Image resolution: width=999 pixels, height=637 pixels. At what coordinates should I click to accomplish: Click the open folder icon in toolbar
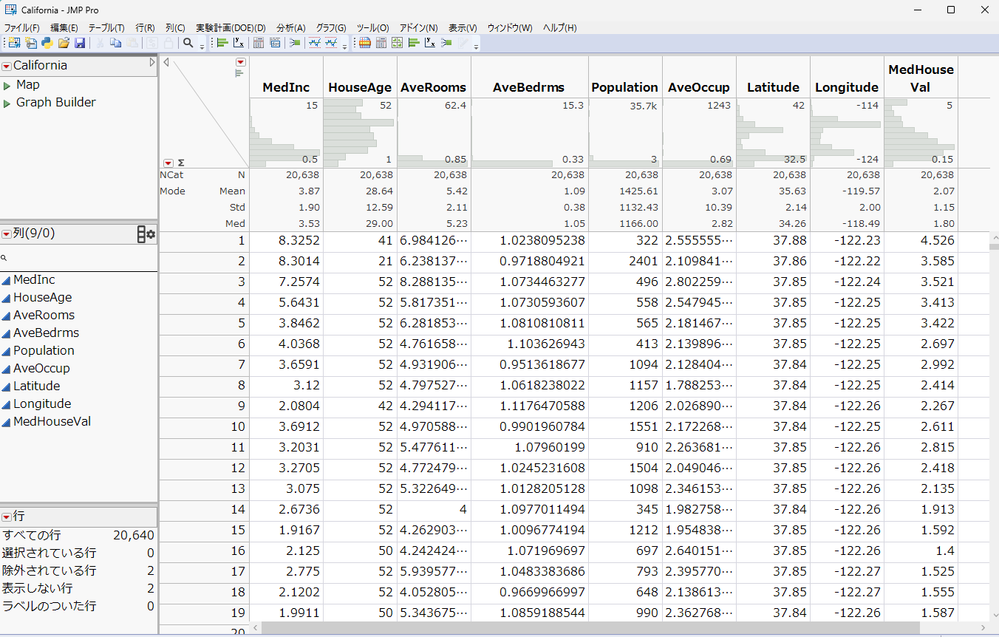[x=64, y=44]
